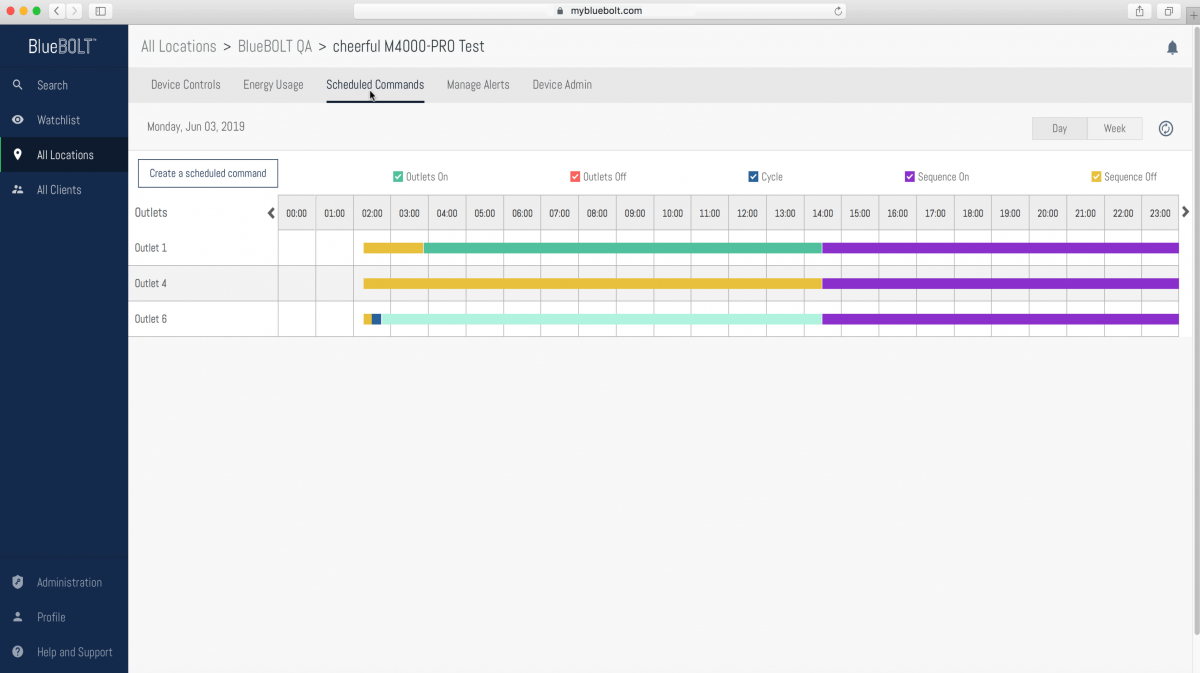This screenshot has width=1200, height=673.
Task: Click the Help and Support question icon
Action: pyautogui.click(x=17, y=651)
